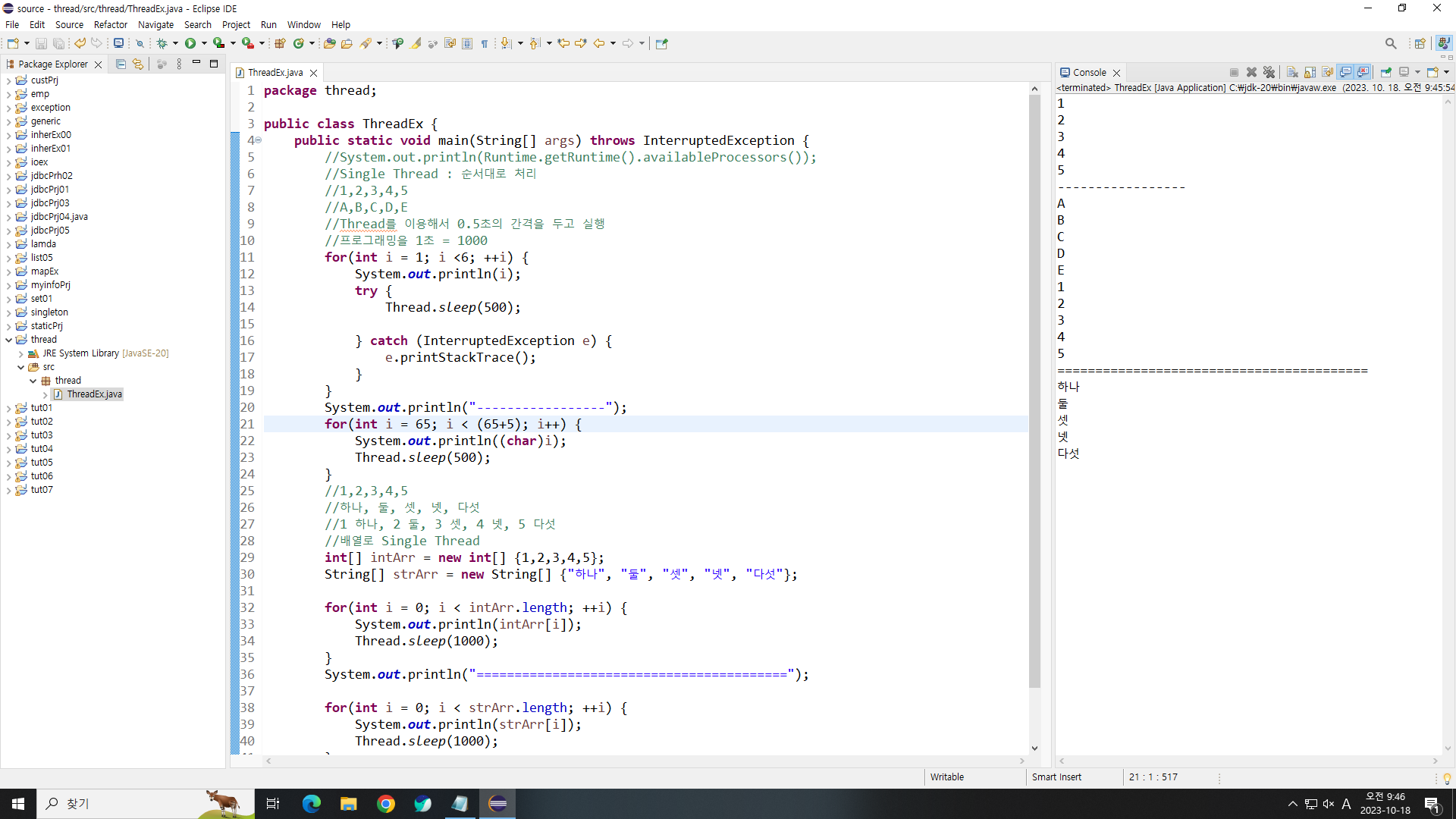The height and width of the screenshot is (819, 1456).
Task: Click Remove All Terminated Launches icon
Action: (1269, 72)
